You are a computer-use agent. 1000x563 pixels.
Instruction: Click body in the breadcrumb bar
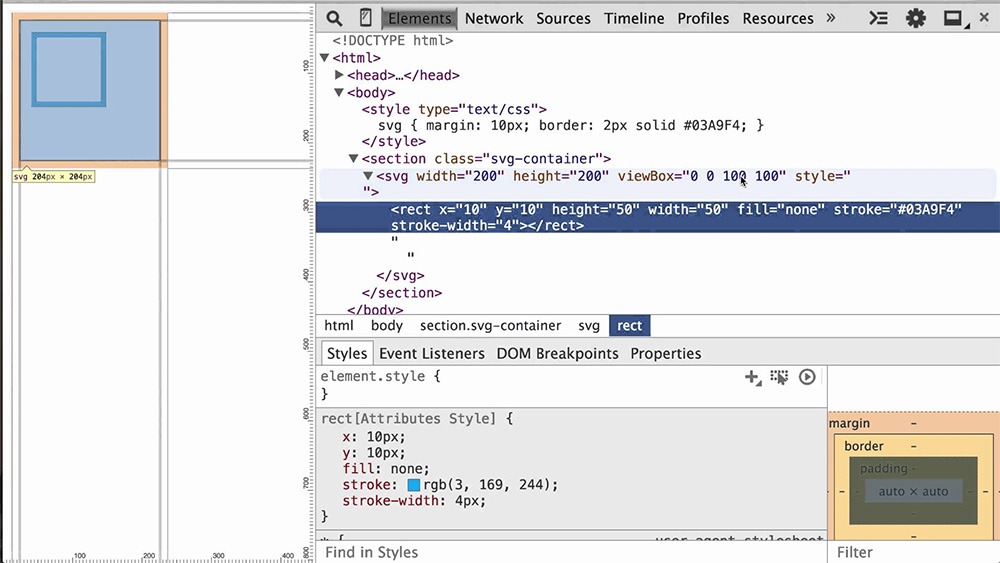click(x=386, y=326)
